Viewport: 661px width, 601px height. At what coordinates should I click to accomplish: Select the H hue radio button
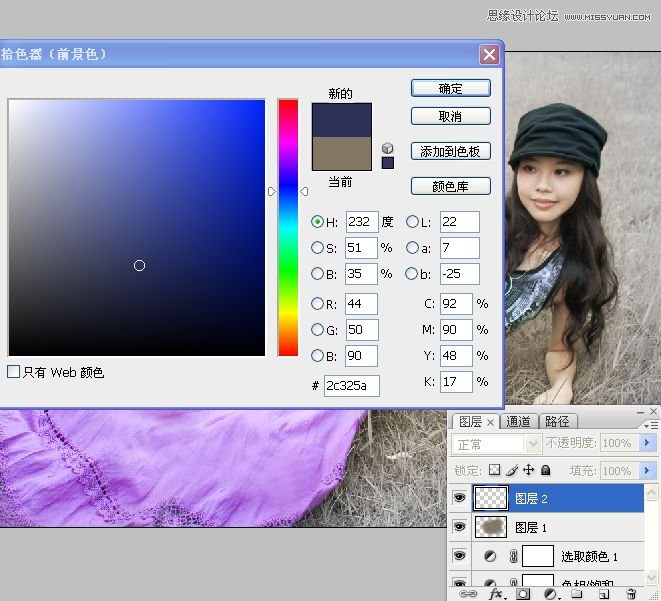pos(317,222)
